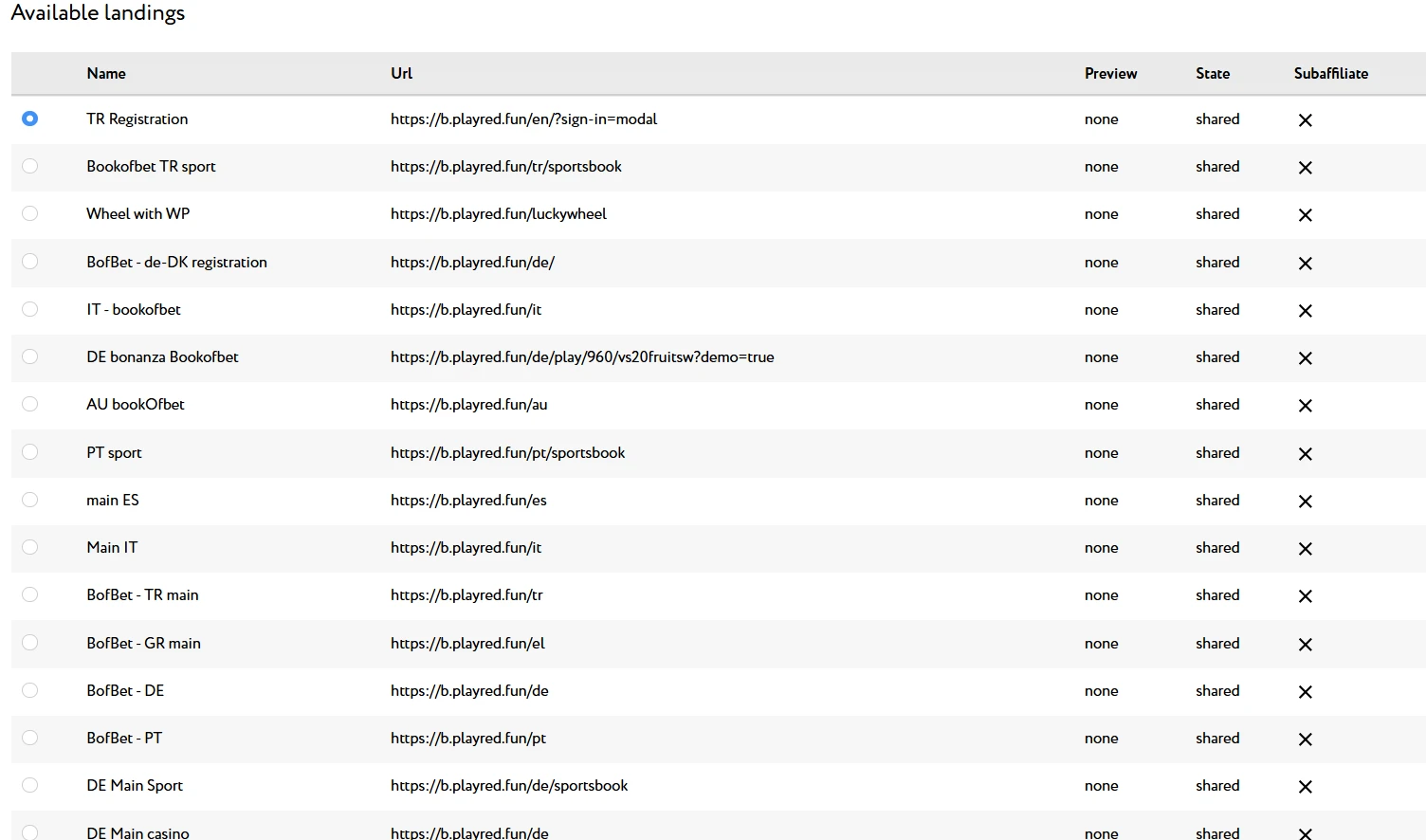Open the luckywheel landing URL
Screen dimensions: 1426x840
(x=499, y=214)
